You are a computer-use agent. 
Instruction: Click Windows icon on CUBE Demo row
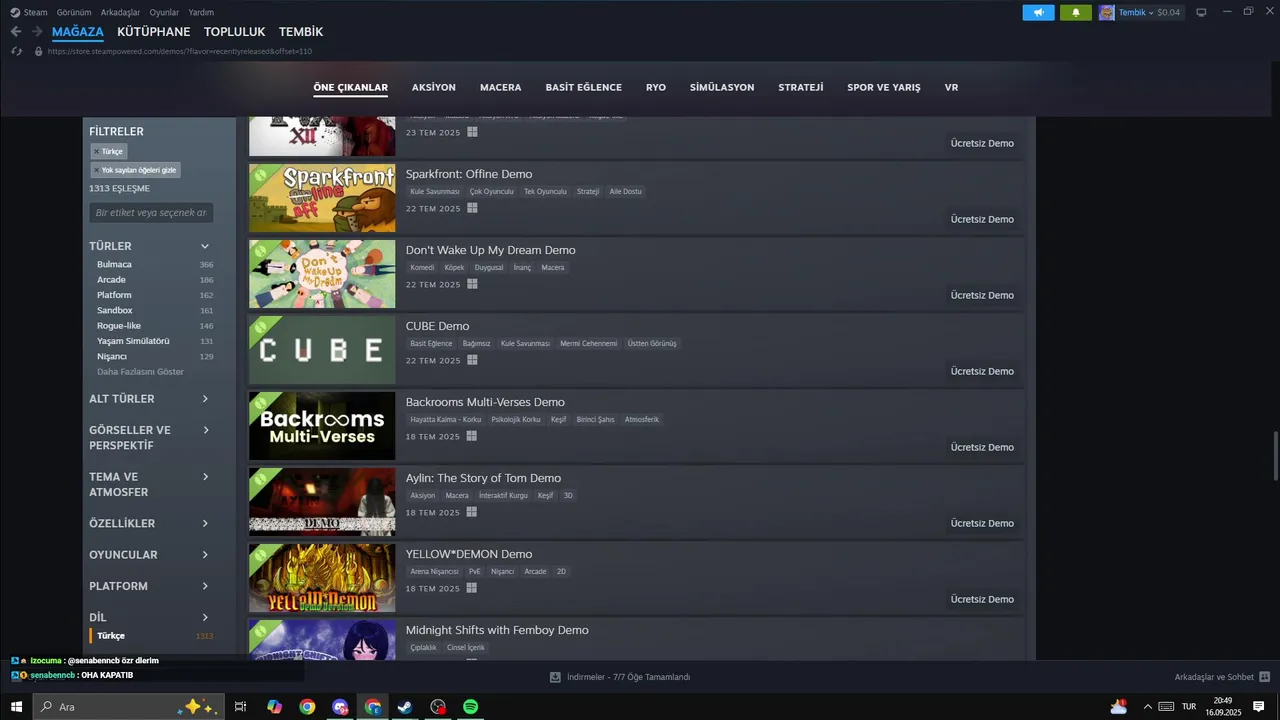472,360
